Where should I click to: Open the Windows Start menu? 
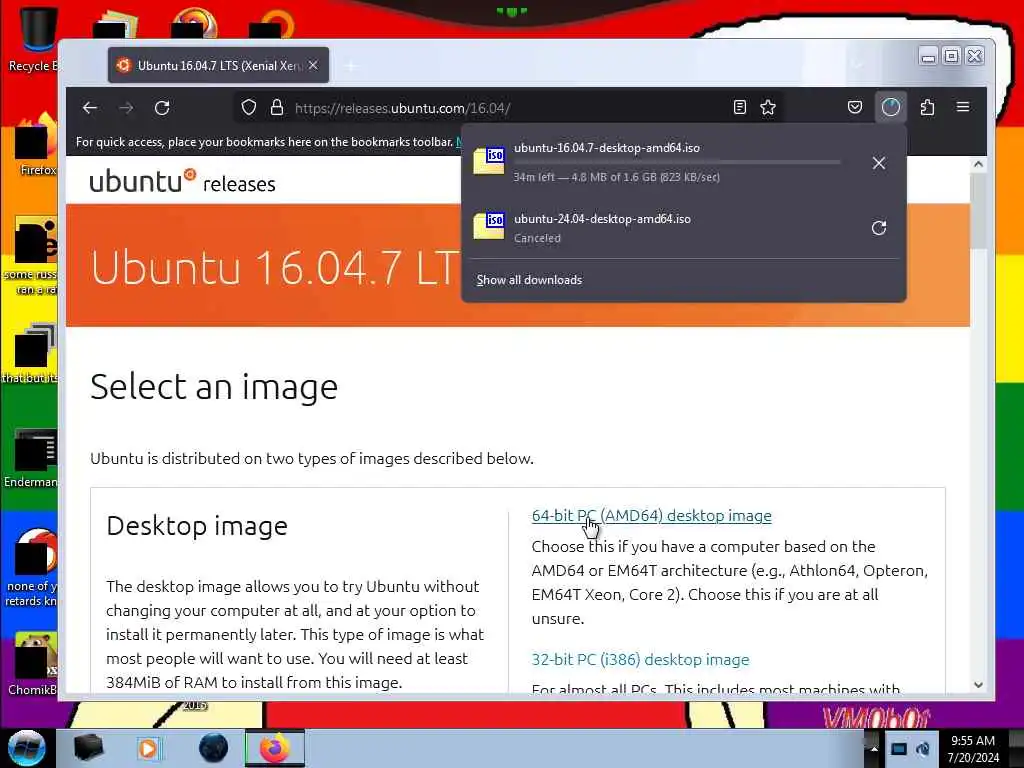[x=26, y=748]
